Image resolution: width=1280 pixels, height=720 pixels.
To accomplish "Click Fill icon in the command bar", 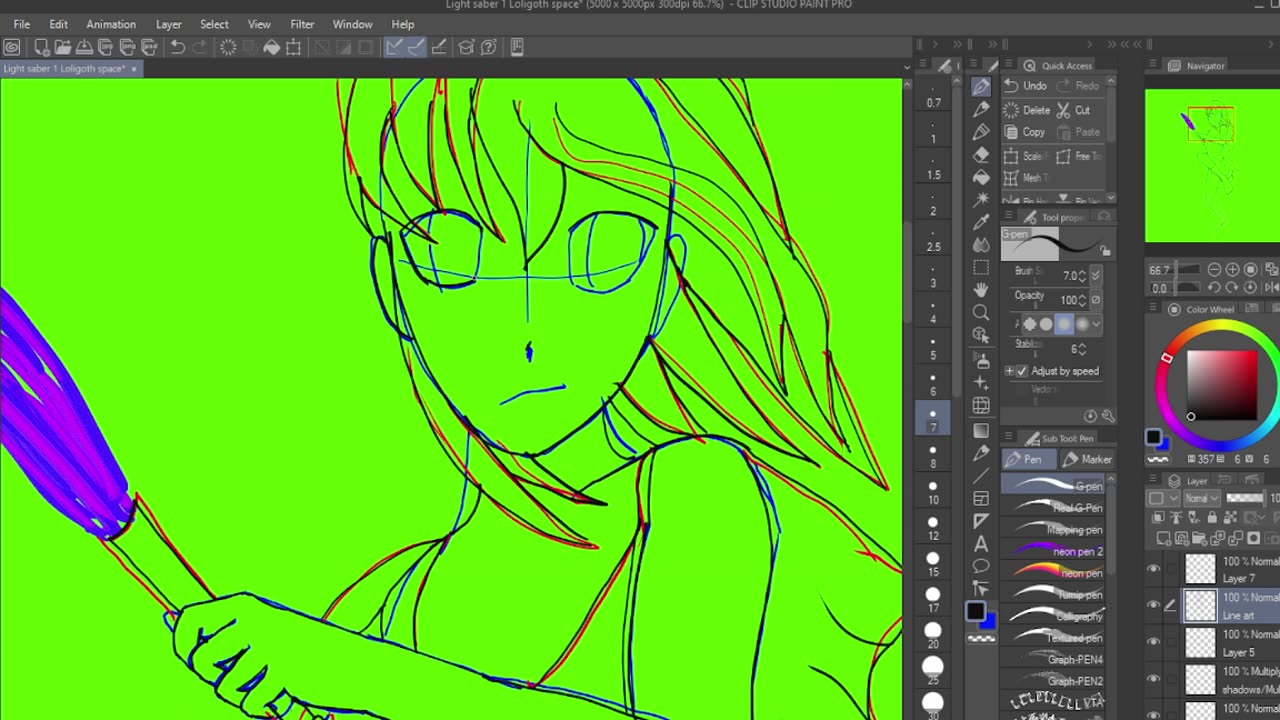I will coord(271,47).
